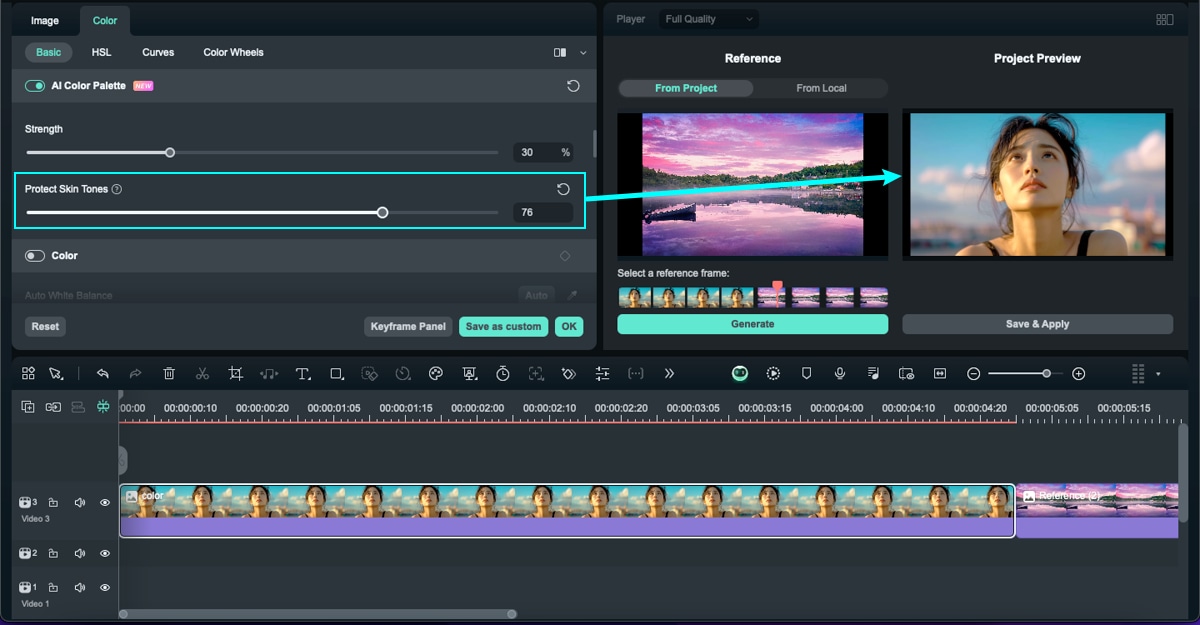Choose the From Local reference source
Viewport: 1200px width, 625px height.
coord(821,88)
